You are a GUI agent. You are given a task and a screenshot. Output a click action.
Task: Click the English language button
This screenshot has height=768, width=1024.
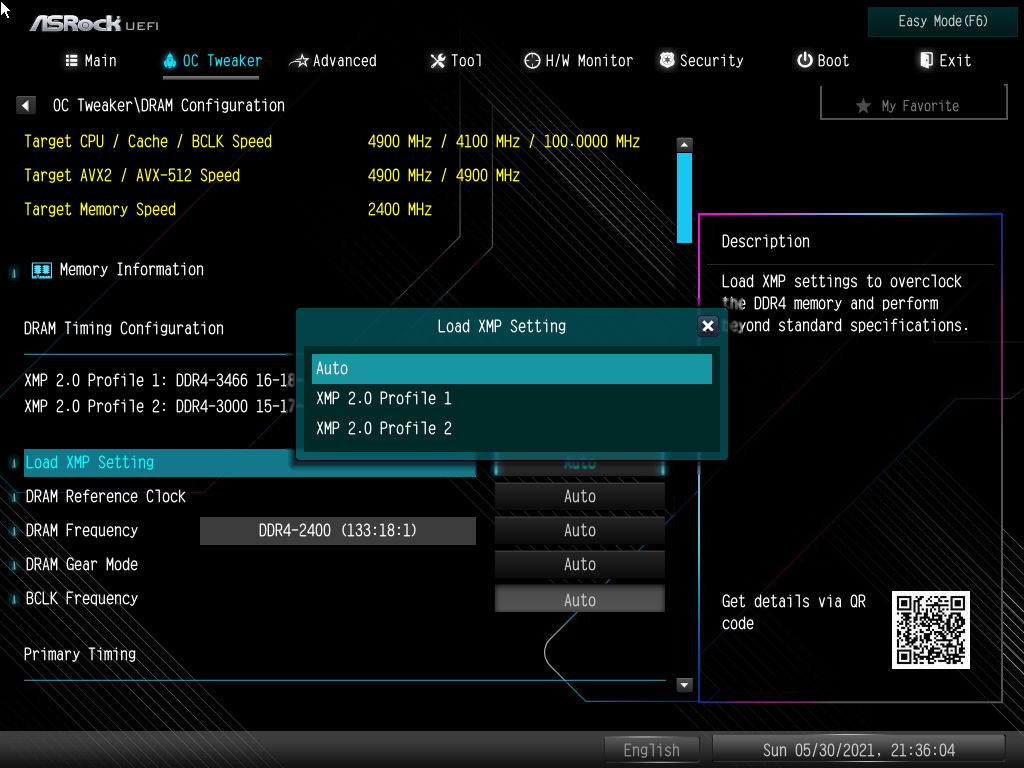click(x=651, y=750)
